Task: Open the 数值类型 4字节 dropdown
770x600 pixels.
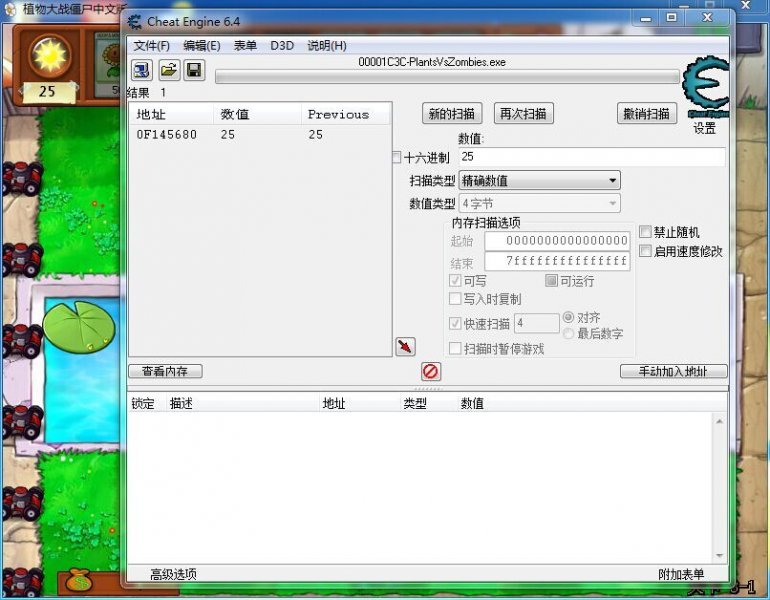Action: coord(539,203)
